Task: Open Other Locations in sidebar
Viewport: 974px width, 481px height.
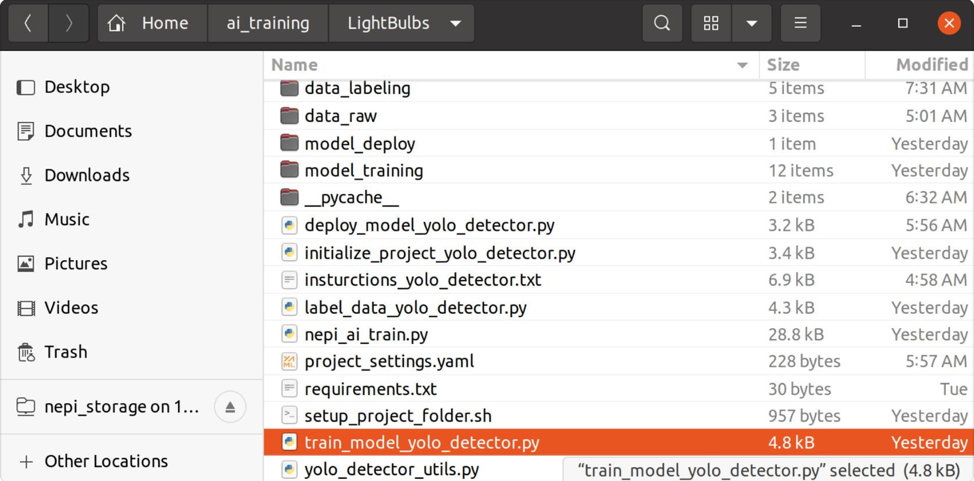Action: click(x=106, y=461)
